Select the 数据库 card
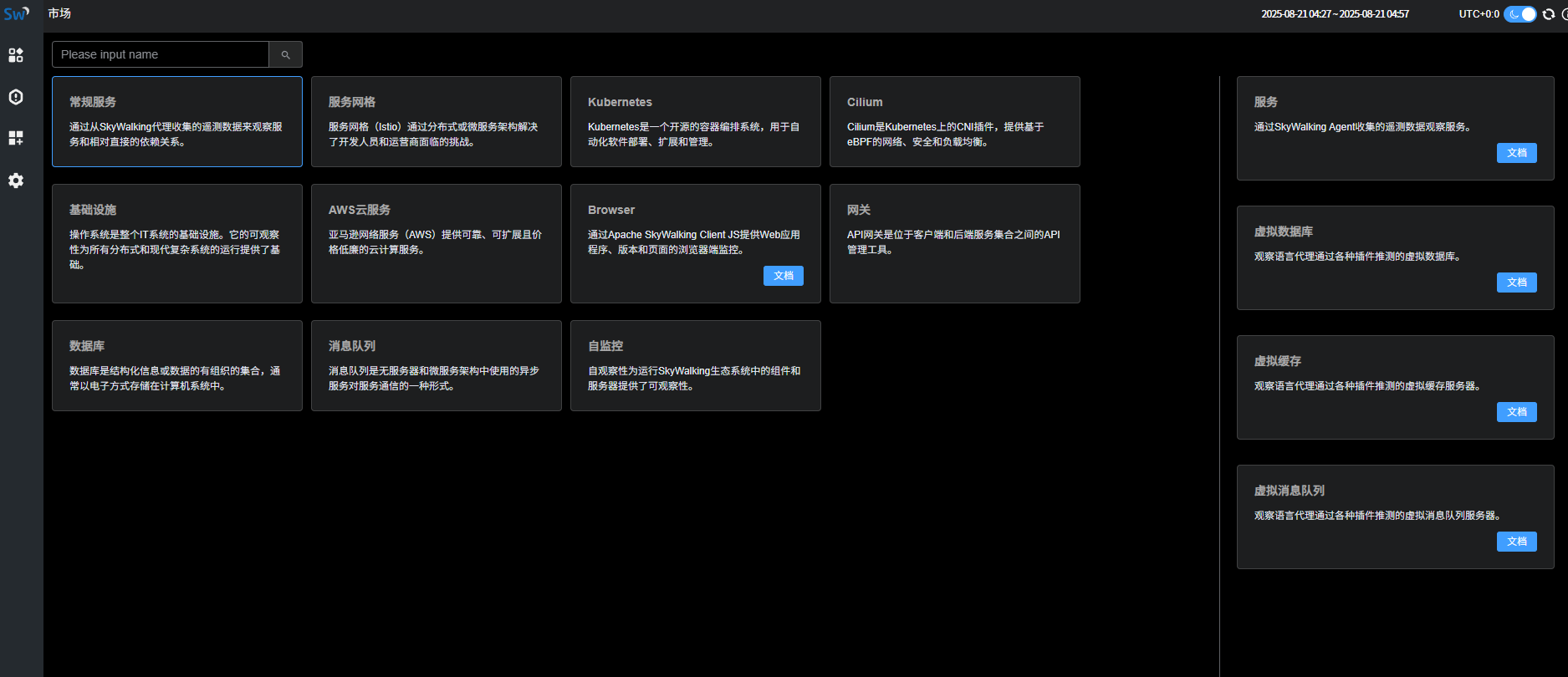 [177, 366]
